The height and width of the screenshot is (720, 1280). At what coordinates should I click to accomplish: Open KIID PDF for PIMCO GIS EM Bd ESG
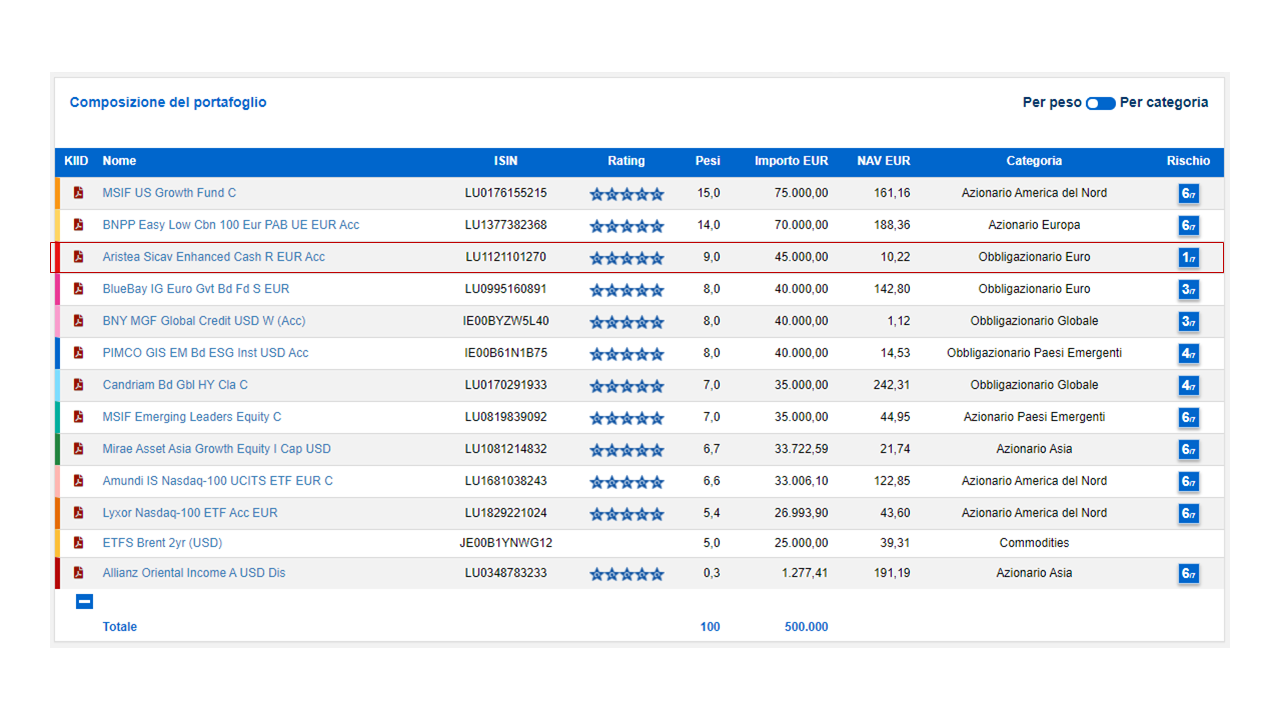[78, 353]
